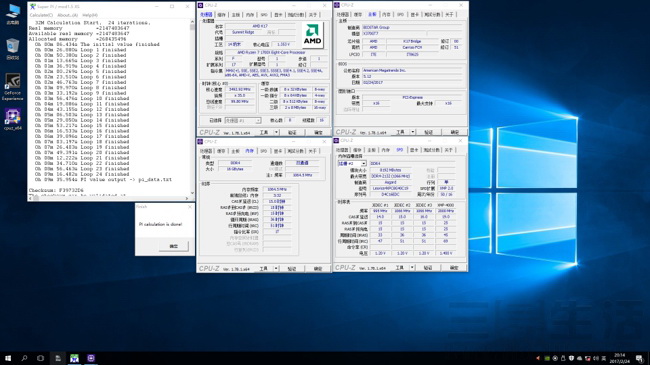Viewport: 650px width, 365px height.
Task: Open taskbar search magnifier
Action: pos(24,358)
